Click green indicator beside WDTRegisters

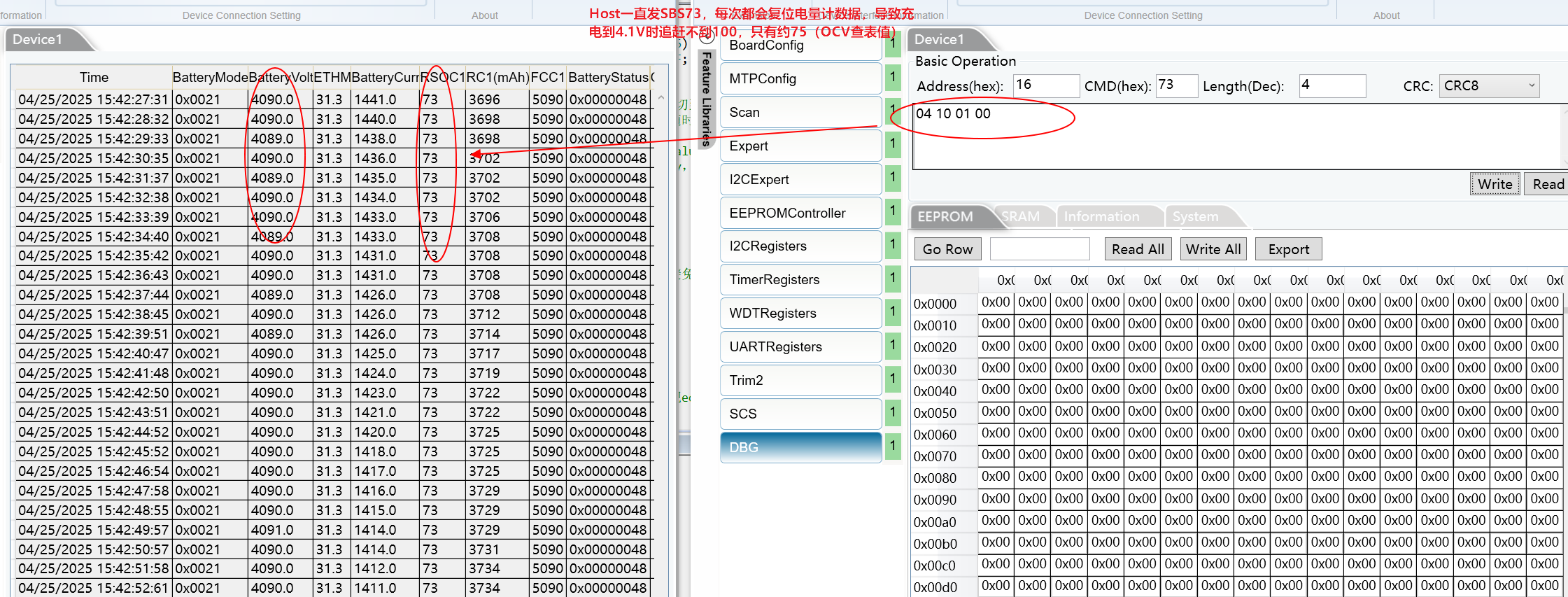pyautogui.click(x=893, y=312)
